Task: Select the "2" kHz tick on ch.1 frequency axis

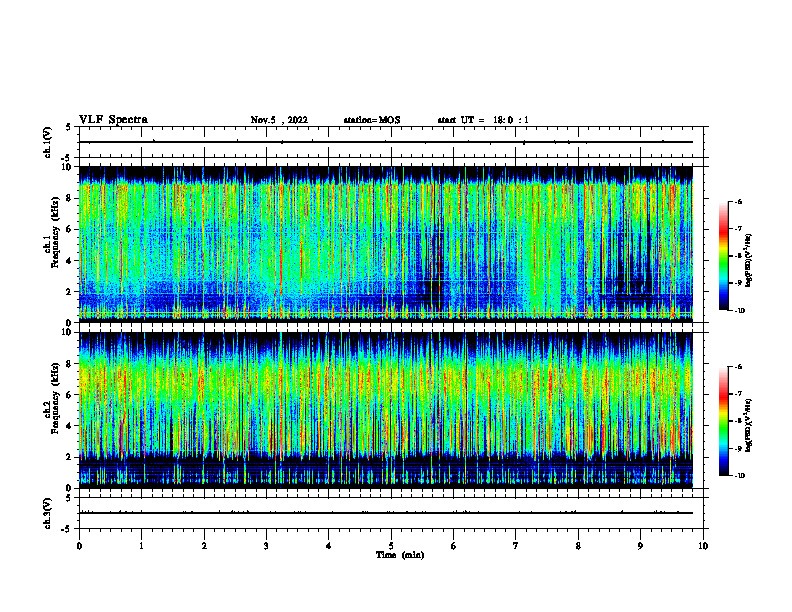Action: click(70, 291)
